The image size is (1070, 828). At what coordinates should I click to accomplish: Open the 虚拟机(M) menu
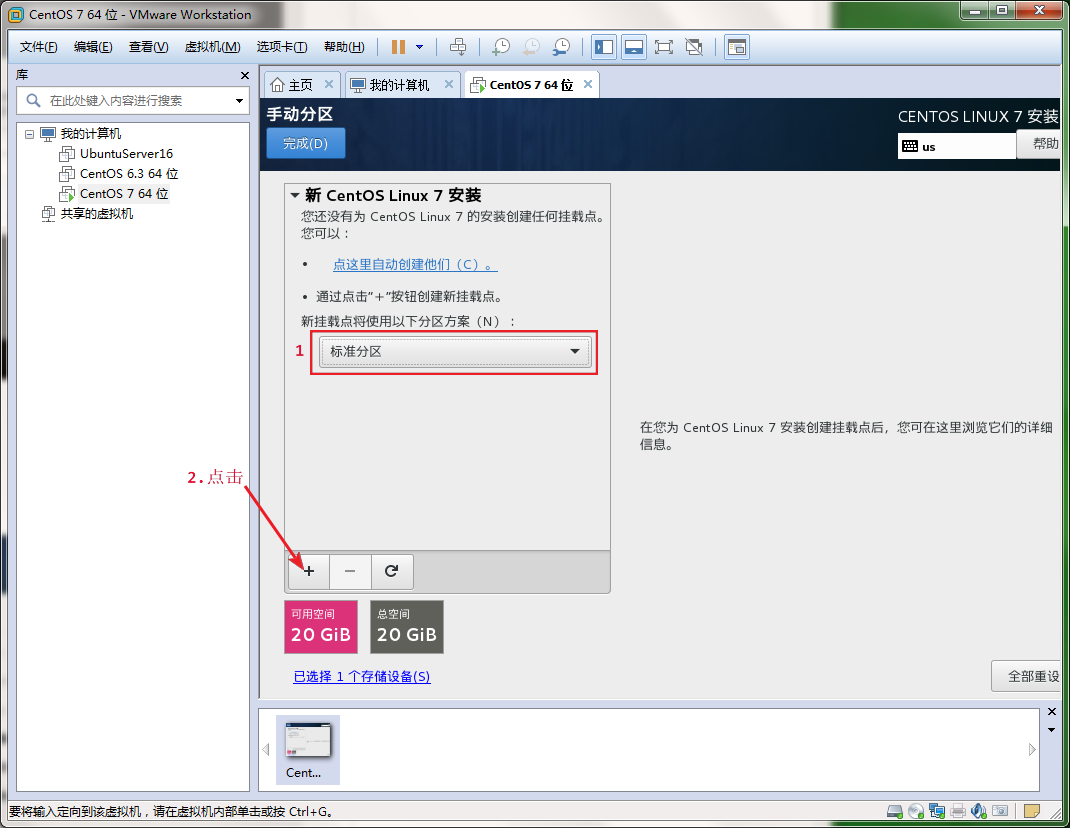coord(212,47)
